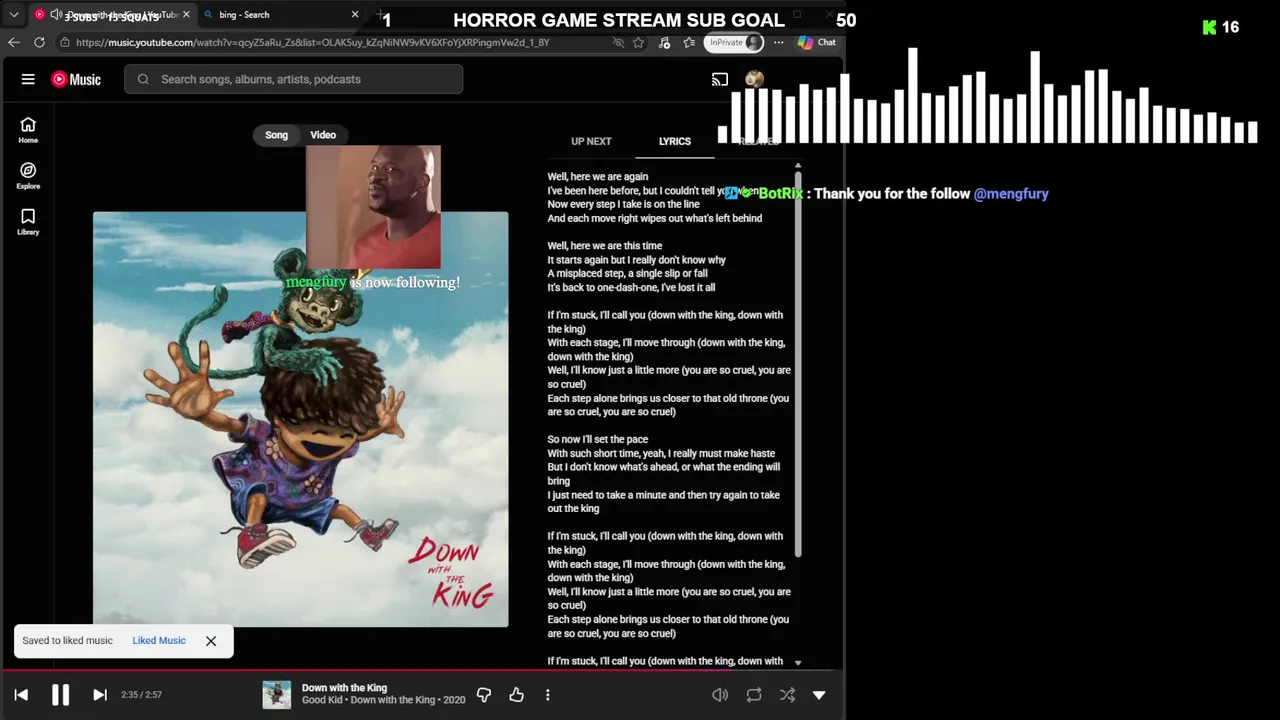Switch to Video mode
The height and width of the screenshot is (720, 1280).
tap(323, 135)
